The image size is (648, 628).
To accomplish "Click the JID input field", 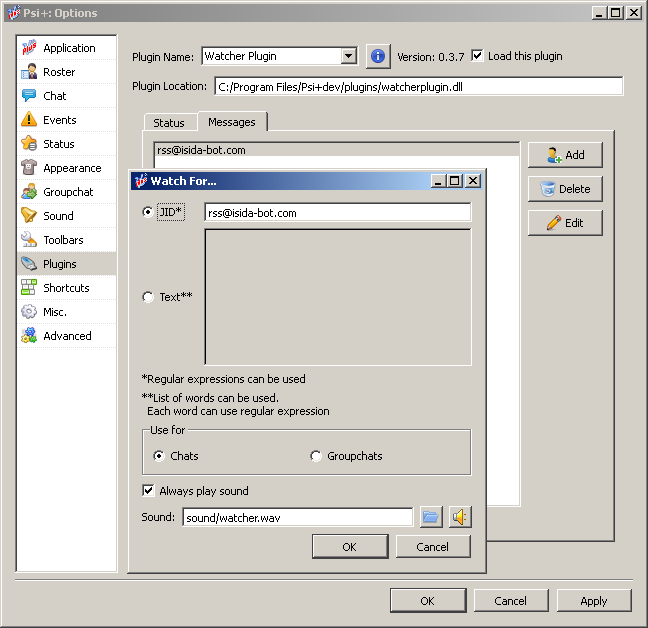I will pyautogui.click(x=337, y=213).
